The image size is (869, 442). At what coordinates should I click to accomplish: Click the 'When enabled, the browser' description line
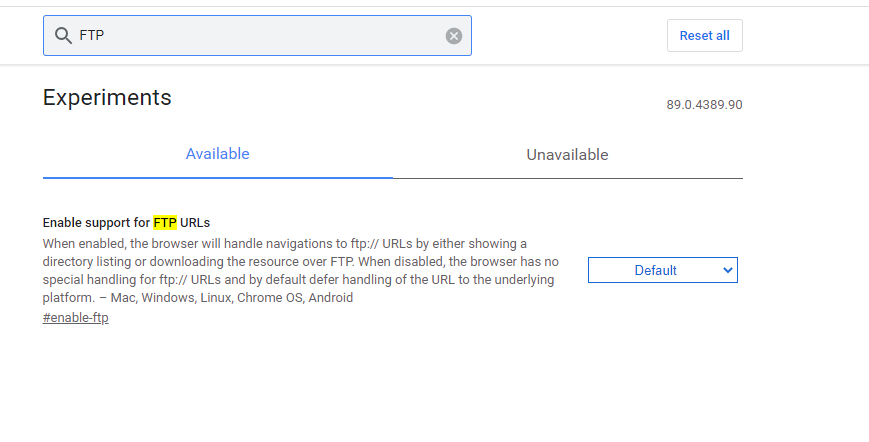click(x=284, y=244)
